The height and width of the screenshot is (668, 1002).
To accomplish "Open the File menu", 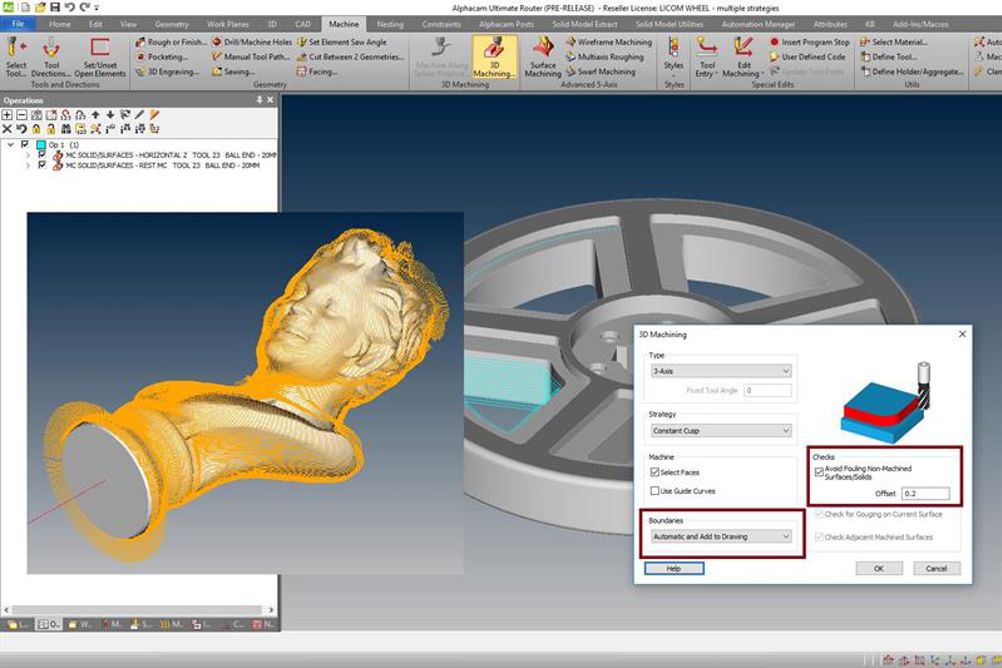I will point(18,24).
